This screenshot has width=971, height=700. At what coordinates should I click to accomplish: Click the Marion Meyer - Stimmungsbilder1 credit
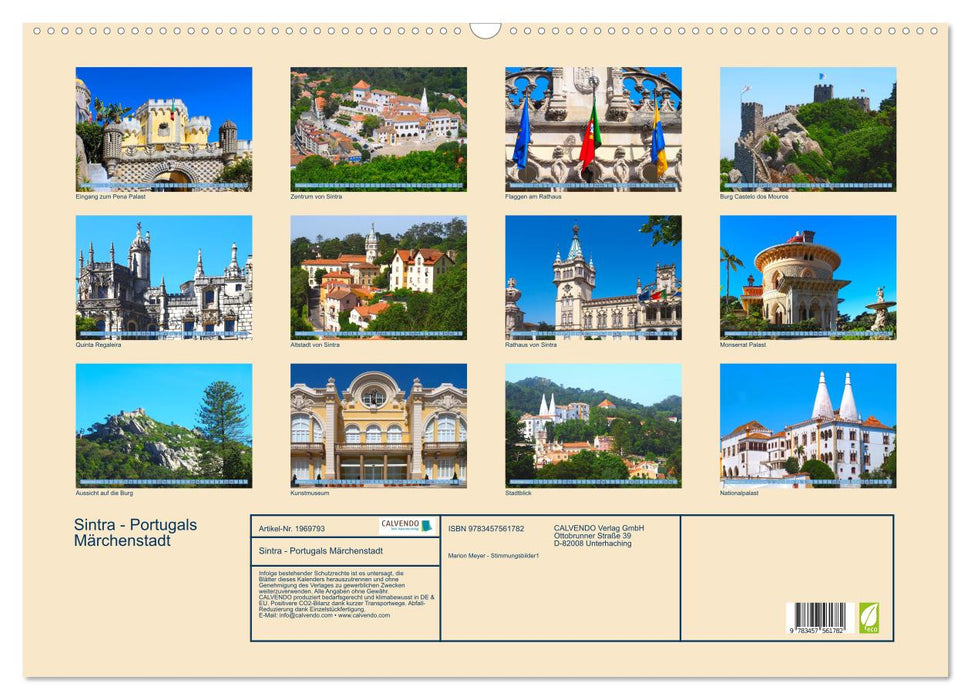493,556
